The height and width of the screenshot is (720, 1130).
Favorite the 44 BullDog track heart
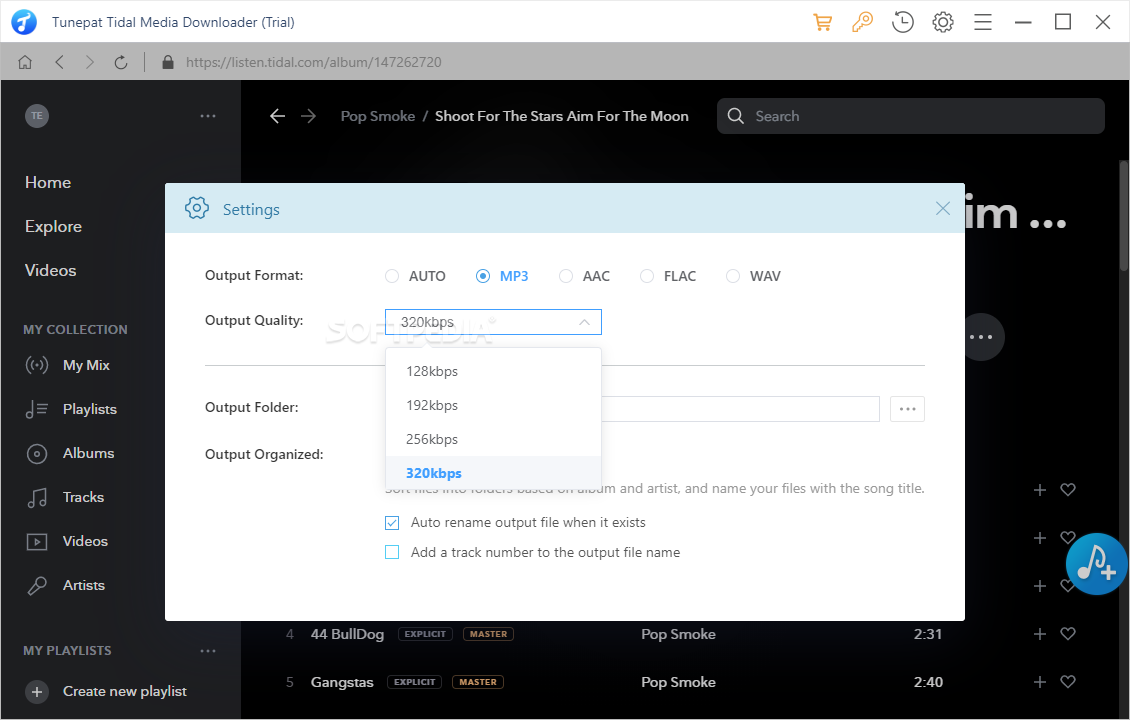click(x=1068, y=634)
